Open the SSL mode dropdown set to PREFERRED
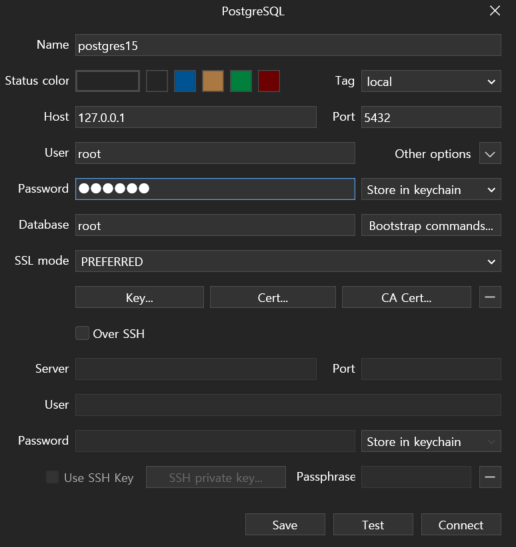 [x=288, y=261]
